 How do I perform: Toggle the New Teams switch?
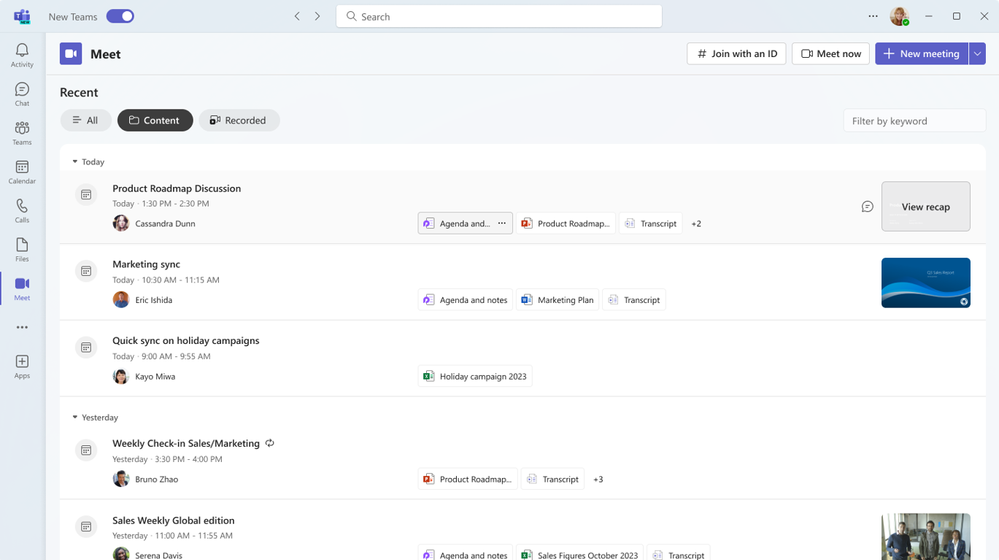[120, 16]
